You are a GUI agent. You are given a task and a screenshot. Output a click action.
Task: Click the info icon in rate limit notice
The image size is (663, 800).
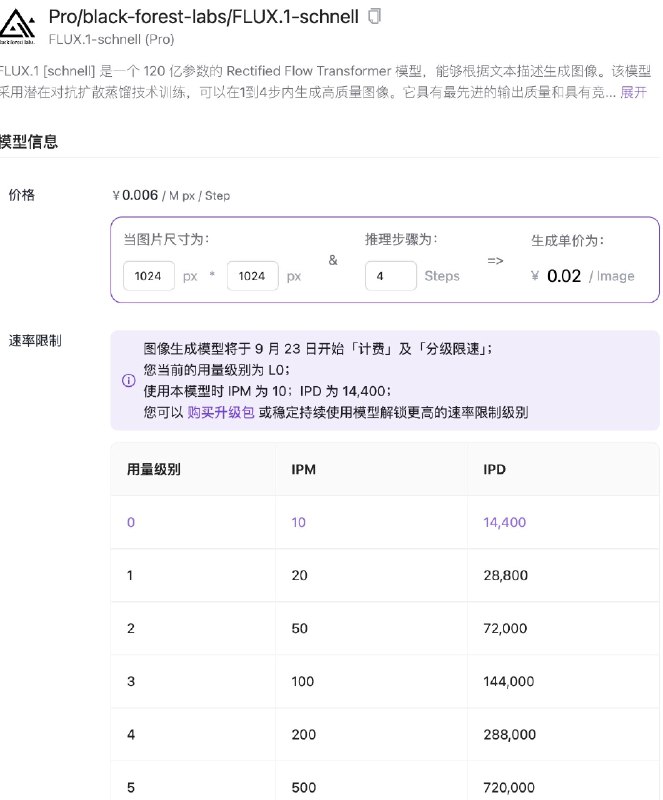(129, 380)
